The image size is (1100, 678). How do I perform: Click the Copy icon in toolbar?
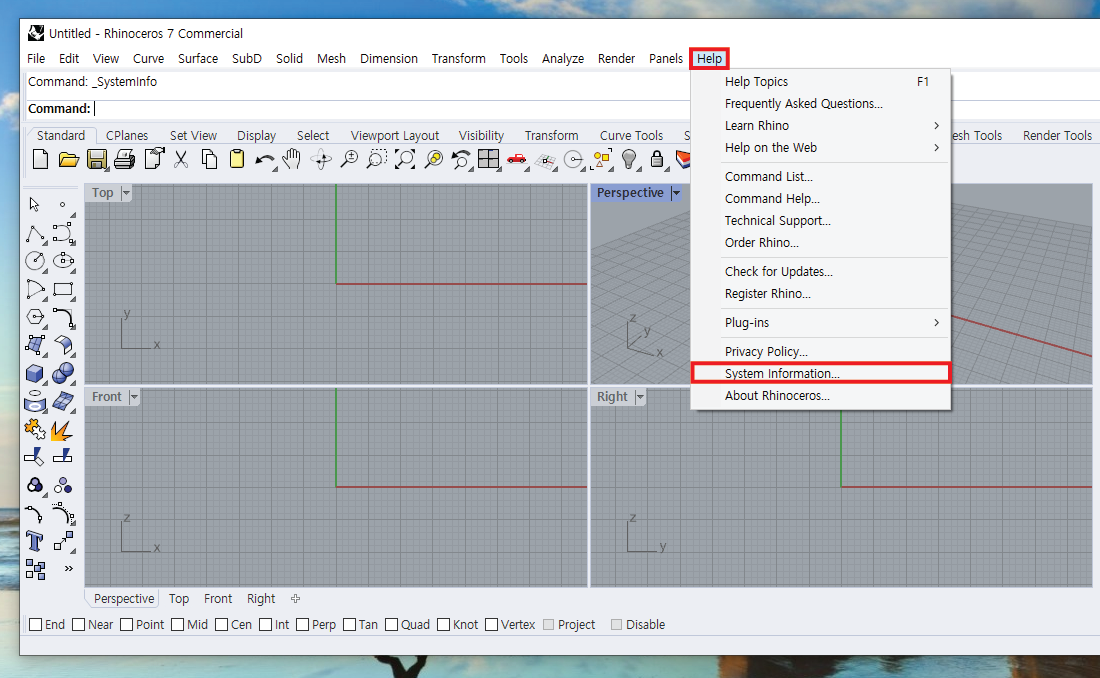(x=209, y=160)
